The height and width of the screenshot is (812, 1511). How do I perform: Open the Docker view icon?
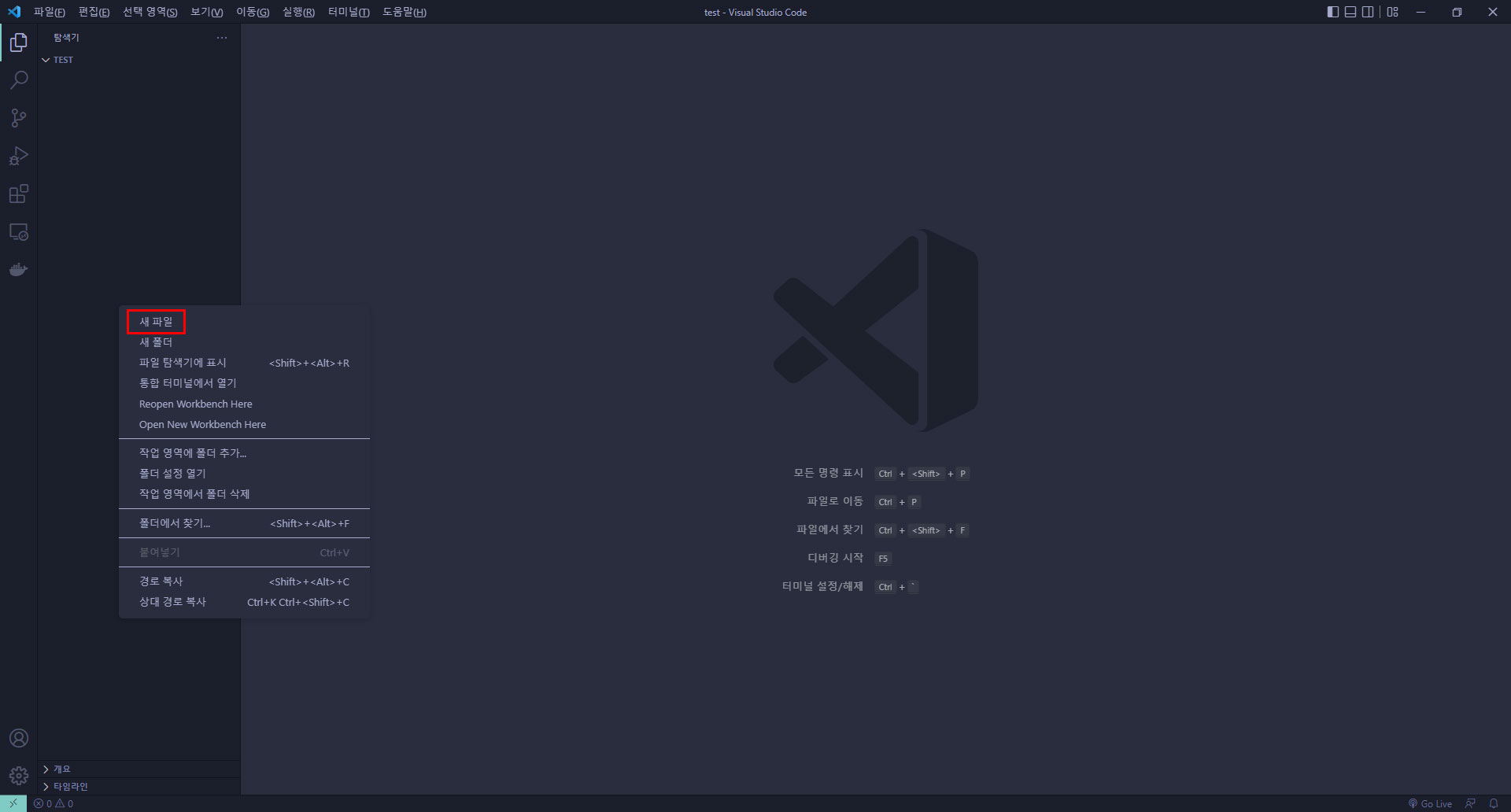[19, 270]
